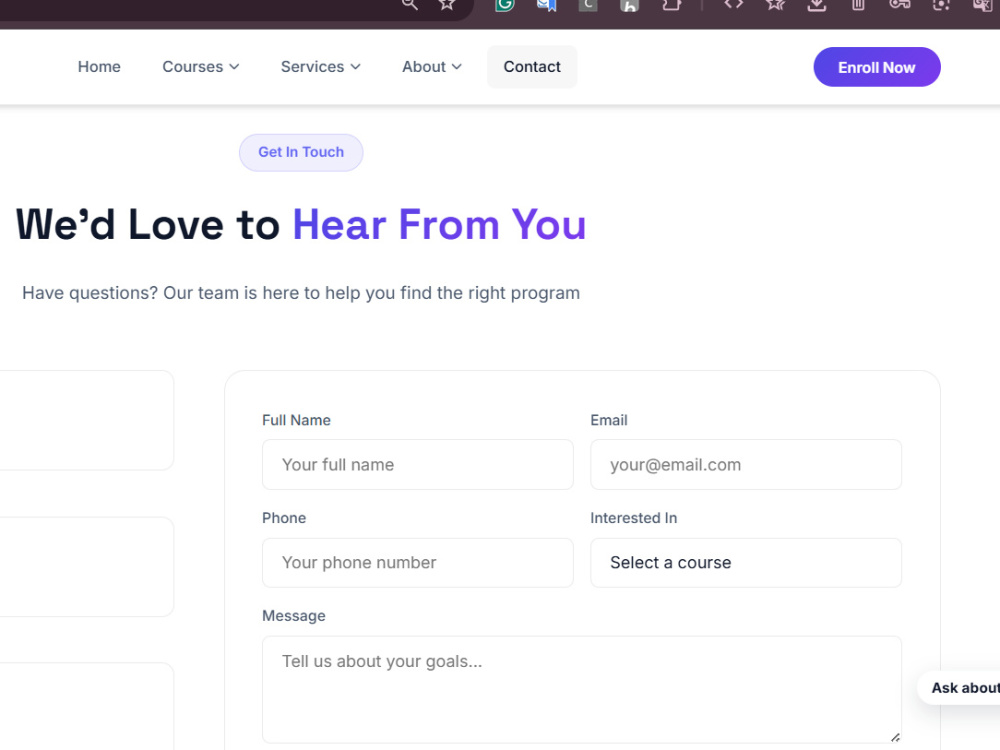This screenshot has height=750, width=1000.
Task: Click the screenshot capture toolbar icon
Action: click(941, 4)
